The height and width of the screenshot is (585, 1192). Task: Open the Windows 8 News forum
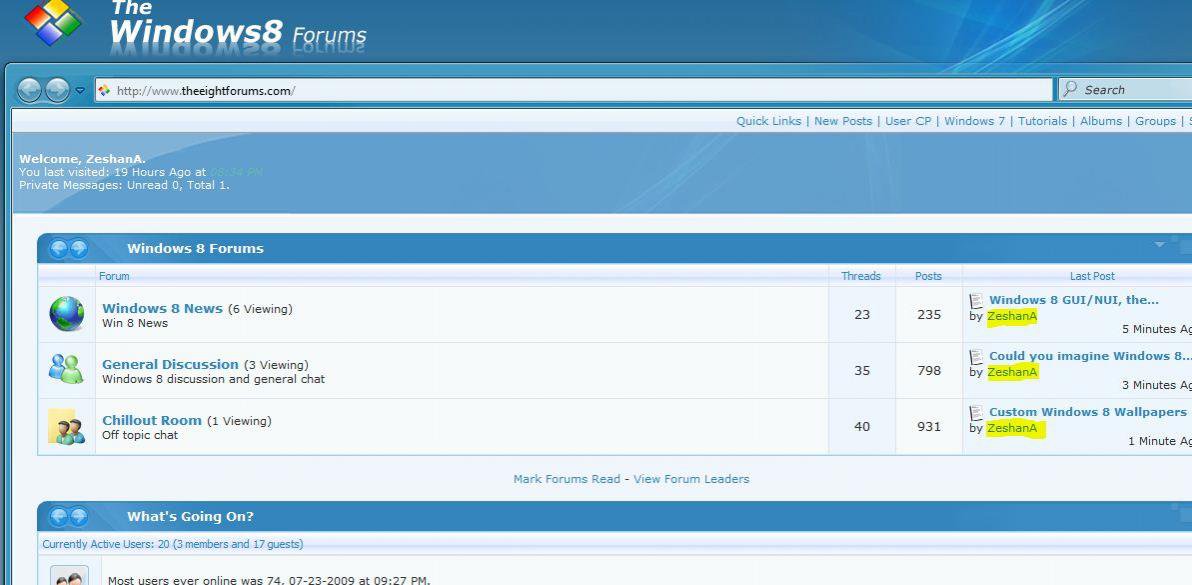point(162,308)
